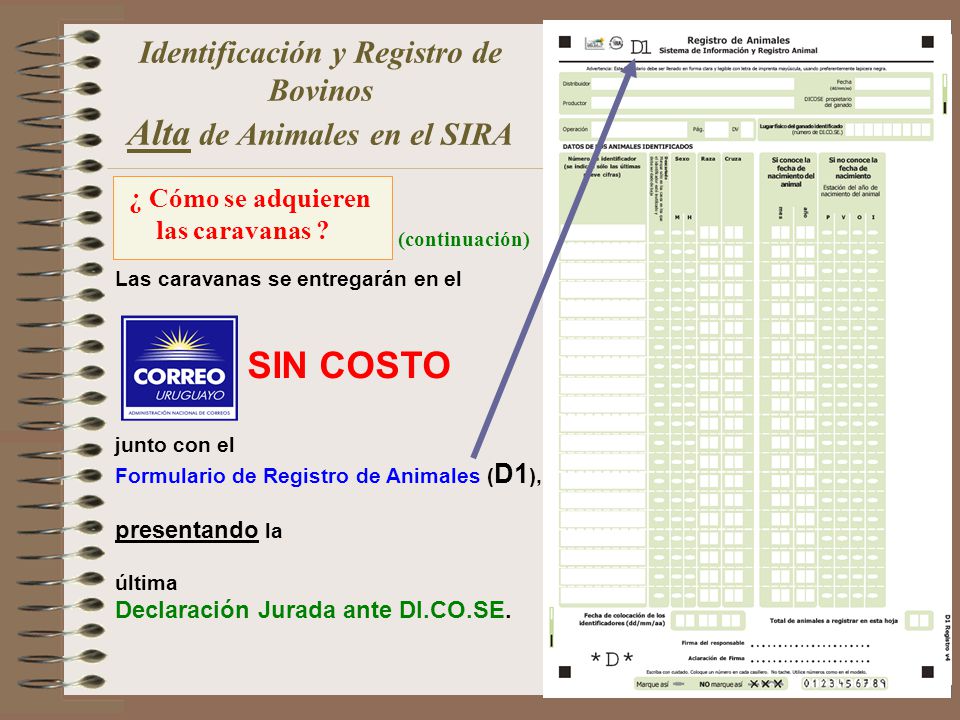This screenshot has height=720, width=960.
Task: Click the Productor field on the form
Action: pyautogui.click(x=692, y=103)
